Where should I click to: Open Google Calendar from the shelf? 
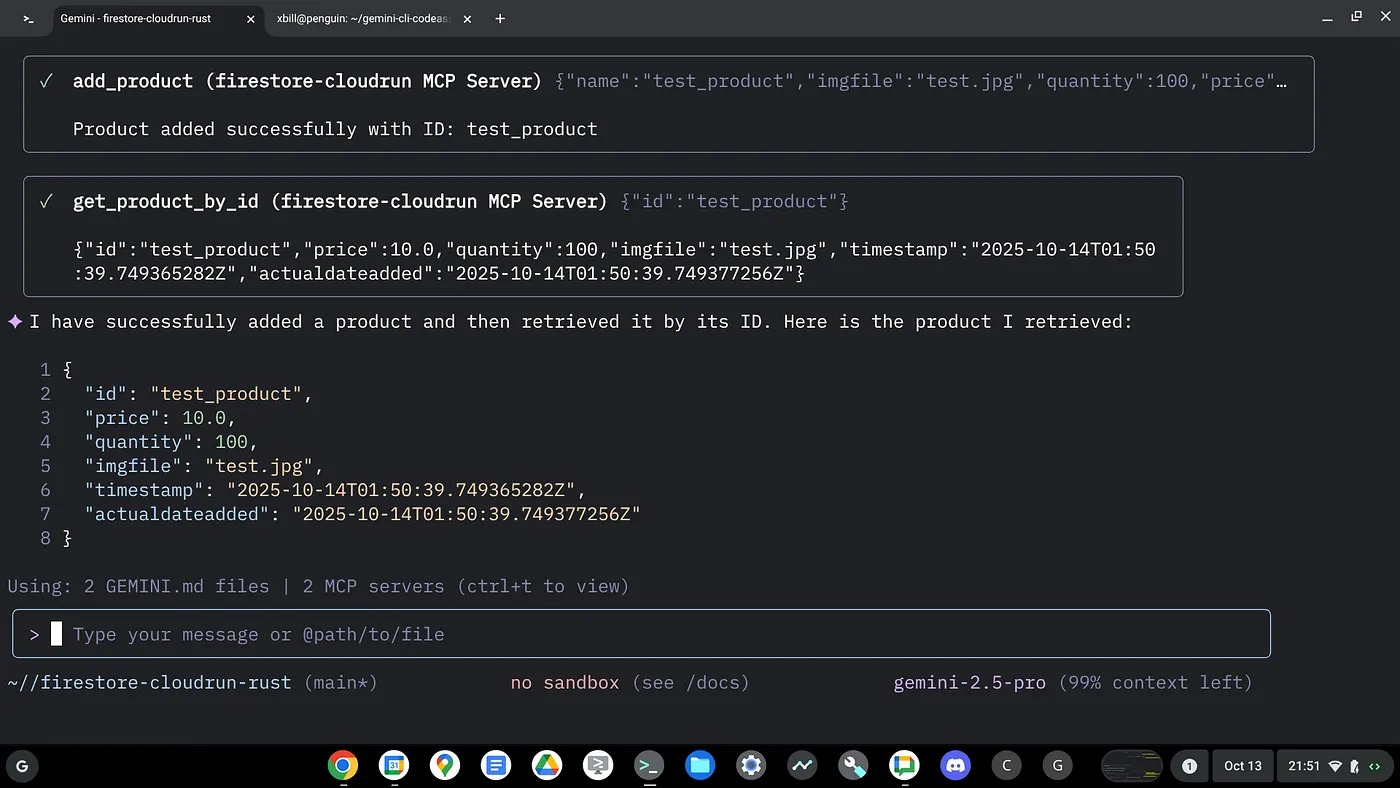[394, 766]
